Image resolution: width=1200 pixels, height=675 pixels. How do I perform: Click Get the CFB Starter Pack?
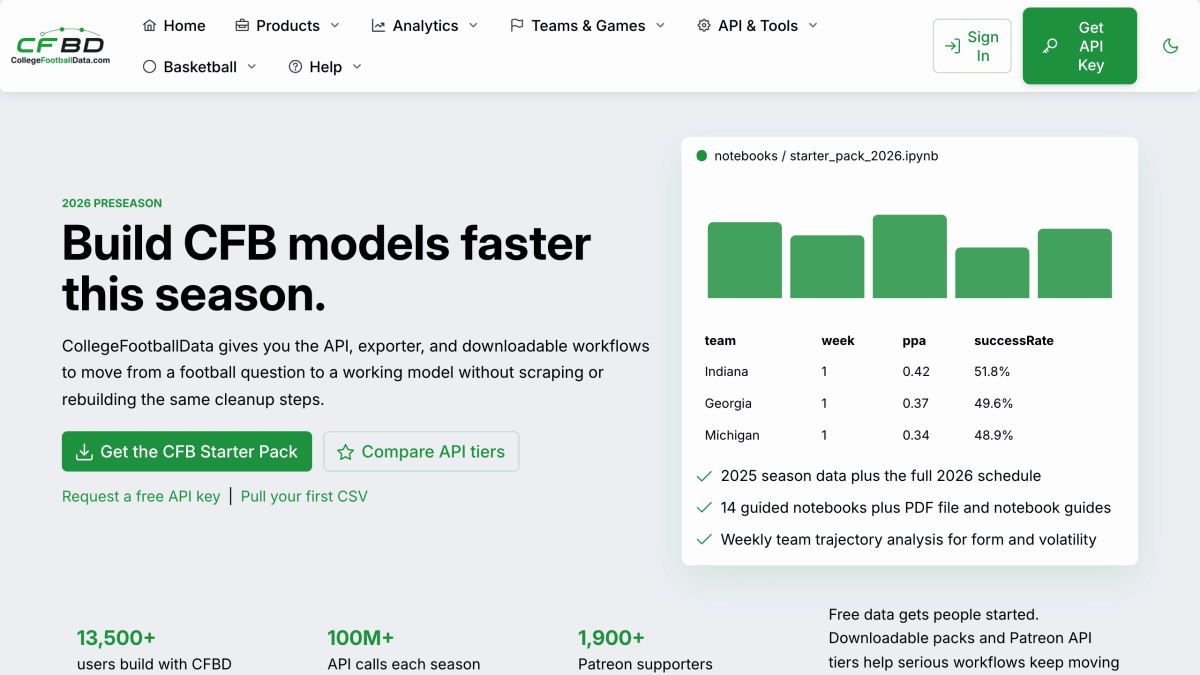tap(187, 452)
